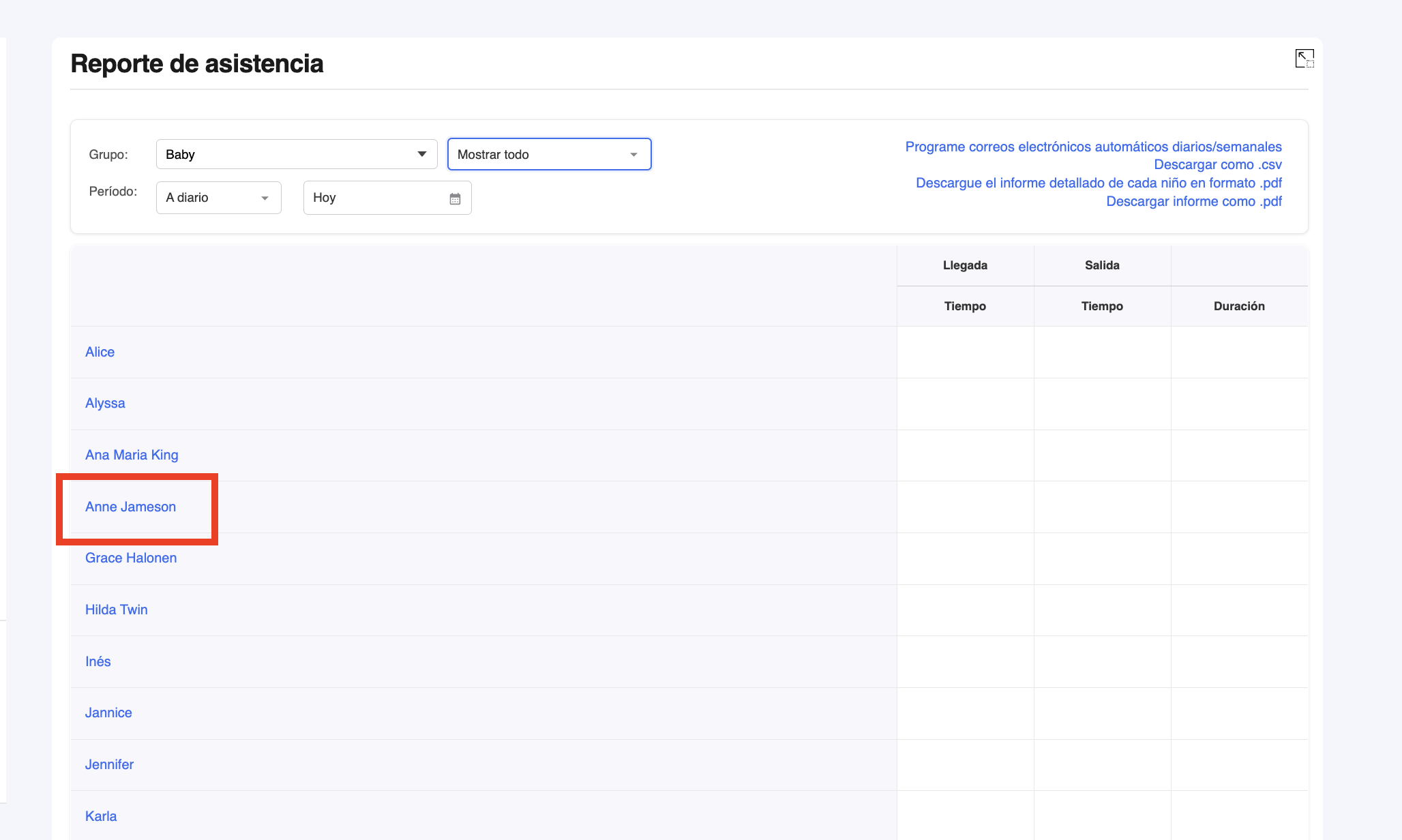This screenshot has width=1402, height=840.
Task: Select Alyssa from the list
Action: (105, 403)
